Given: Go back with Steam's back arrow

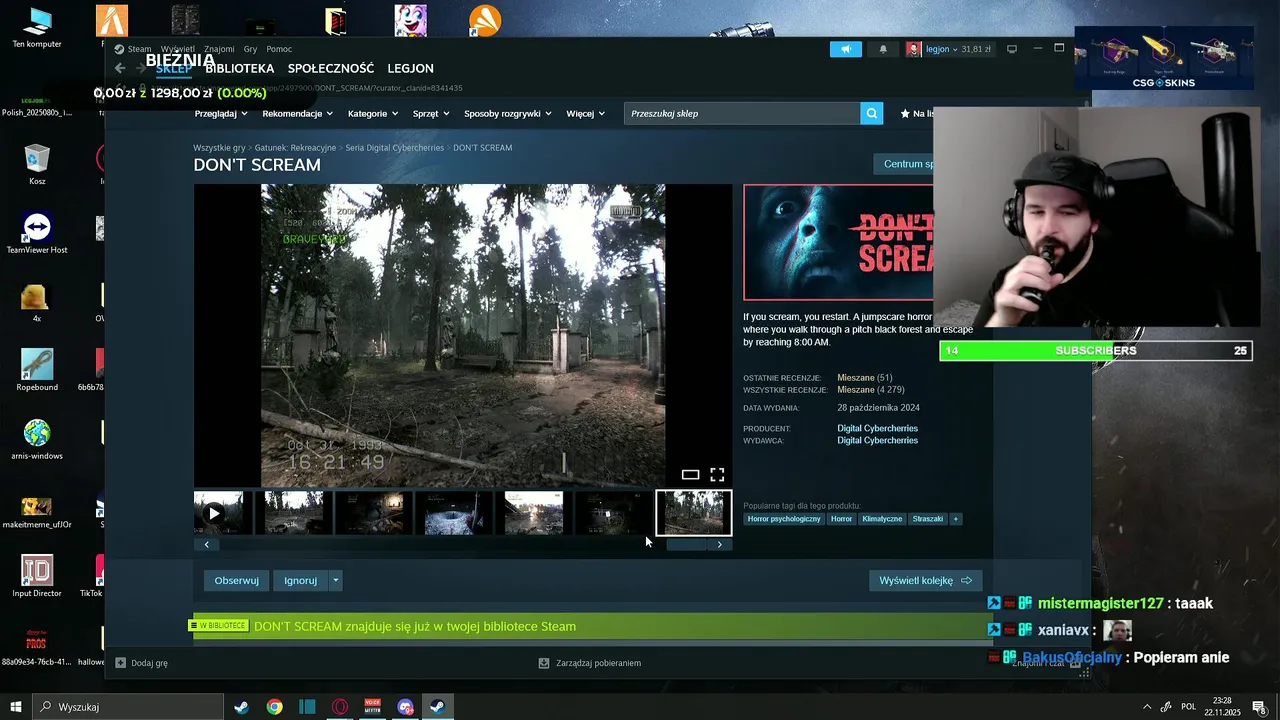Looking at the screenshot, I should click(x=120, y=68).
